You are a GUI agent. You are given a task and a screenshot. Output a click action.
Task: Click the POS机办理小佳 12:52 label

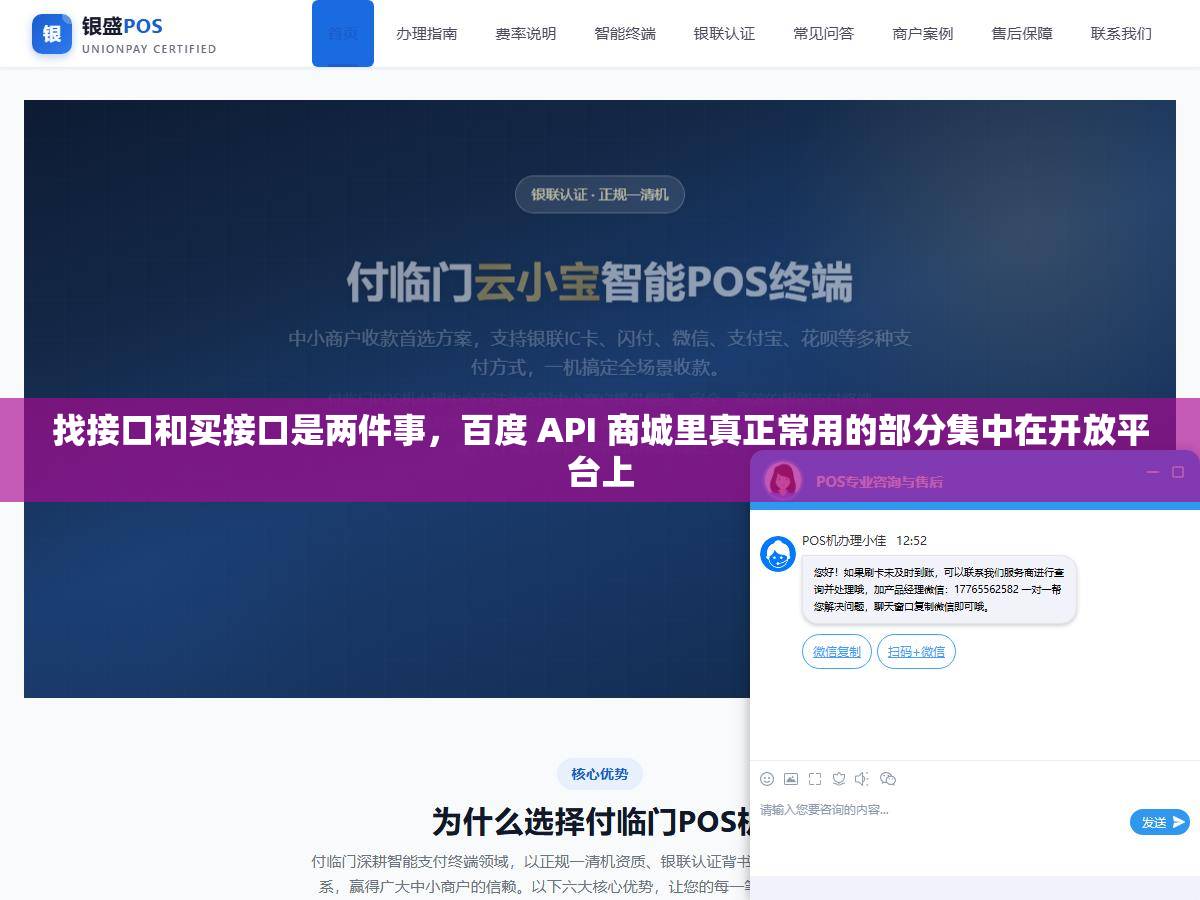864,540
